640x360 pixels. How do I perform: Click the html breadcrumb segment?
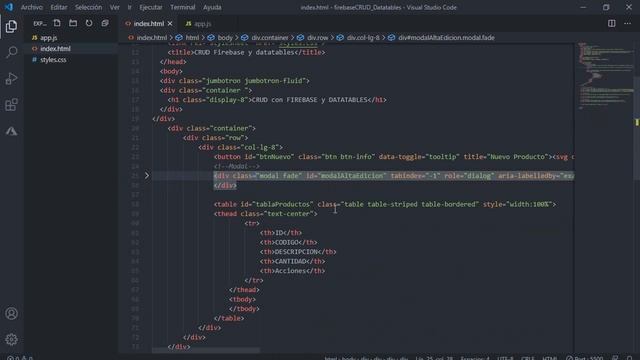pos(192,38)
